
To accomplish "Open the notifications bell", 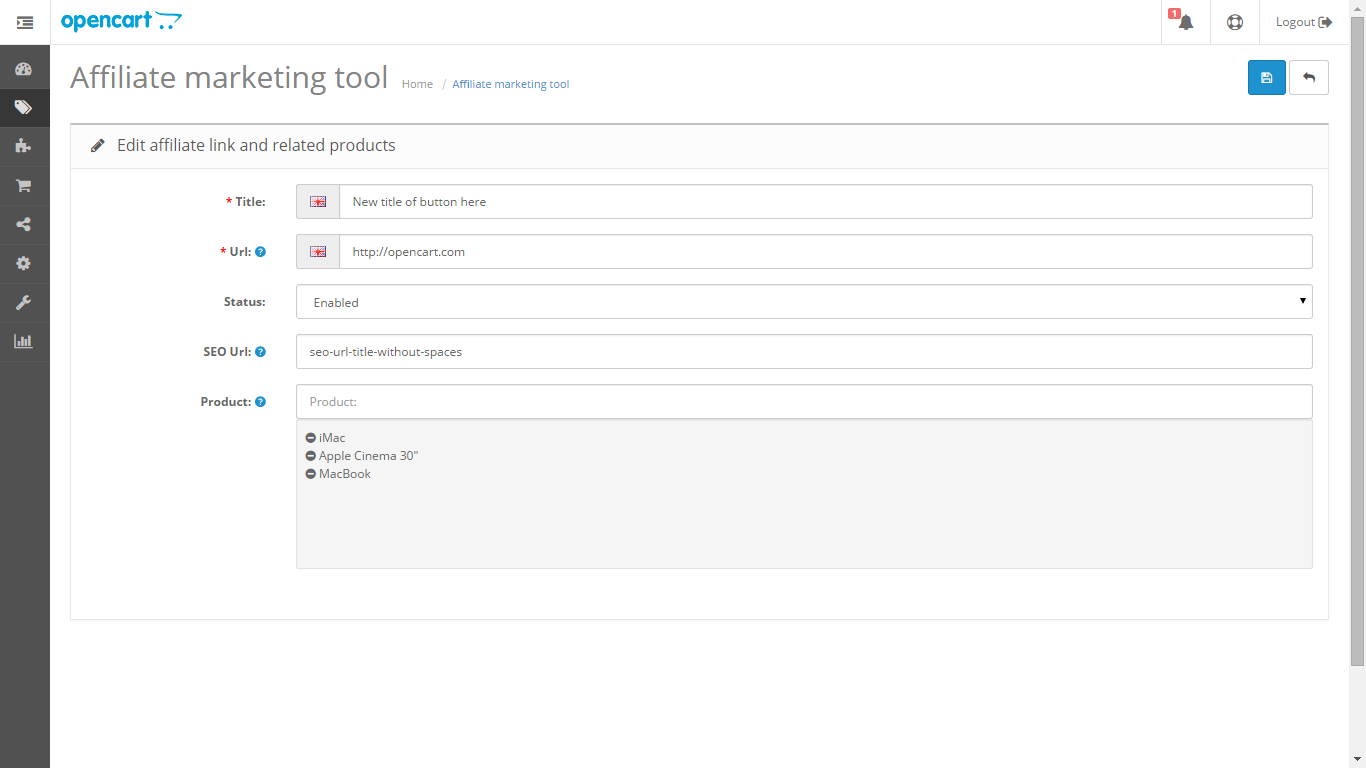I will tap(1185, 22).
